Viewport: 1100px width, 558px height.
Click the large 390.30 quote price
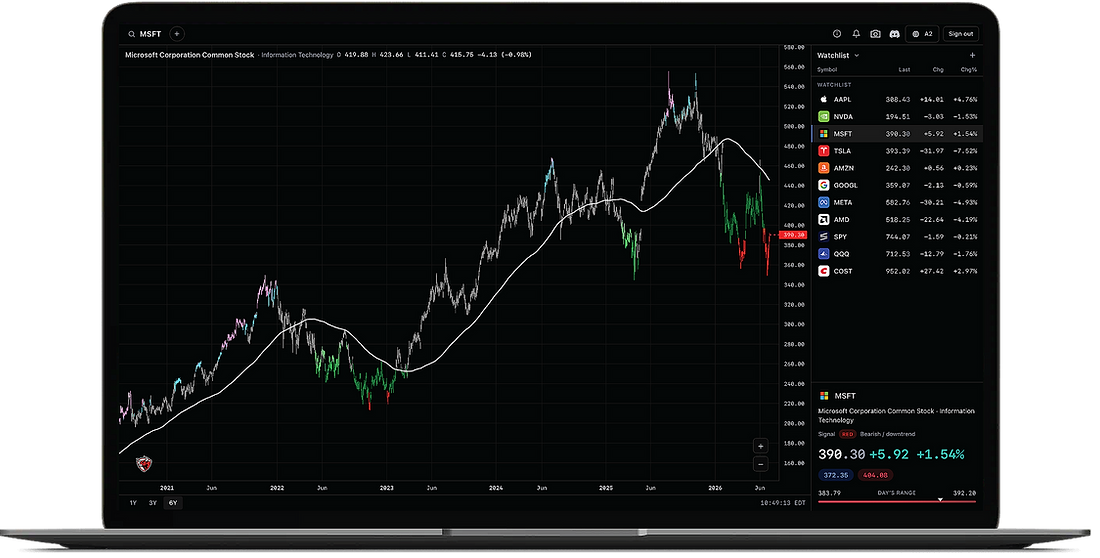tap(841, 455)
